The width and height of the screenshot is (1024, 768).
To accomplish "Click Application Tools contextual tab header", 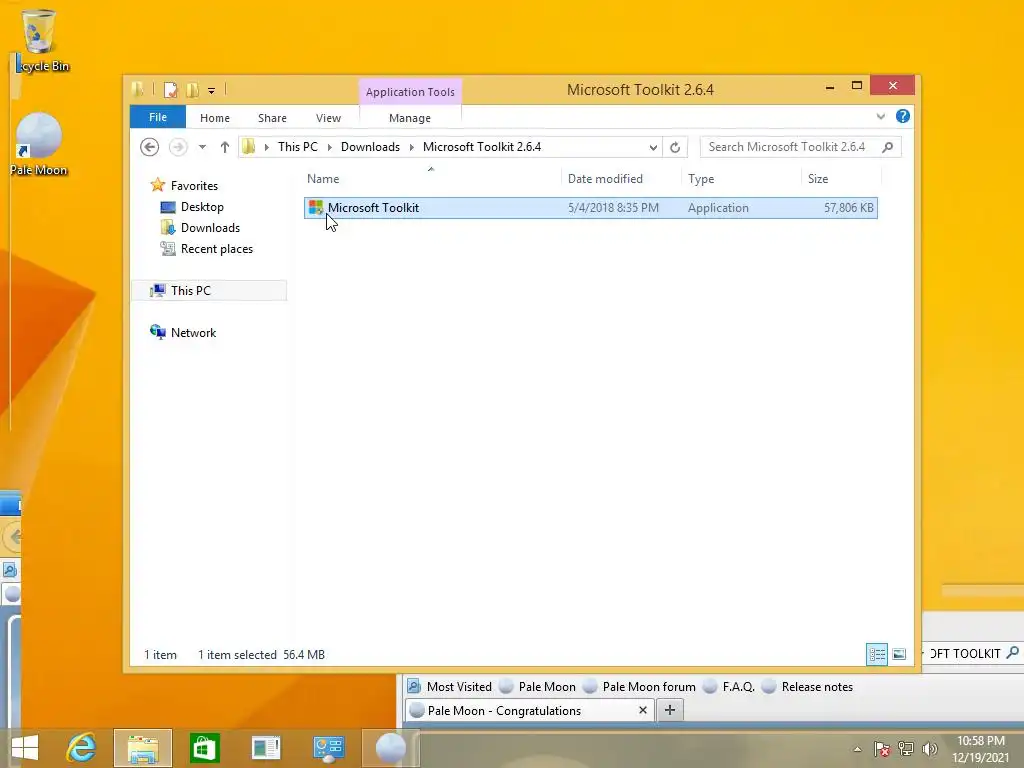I will (410, 92).
